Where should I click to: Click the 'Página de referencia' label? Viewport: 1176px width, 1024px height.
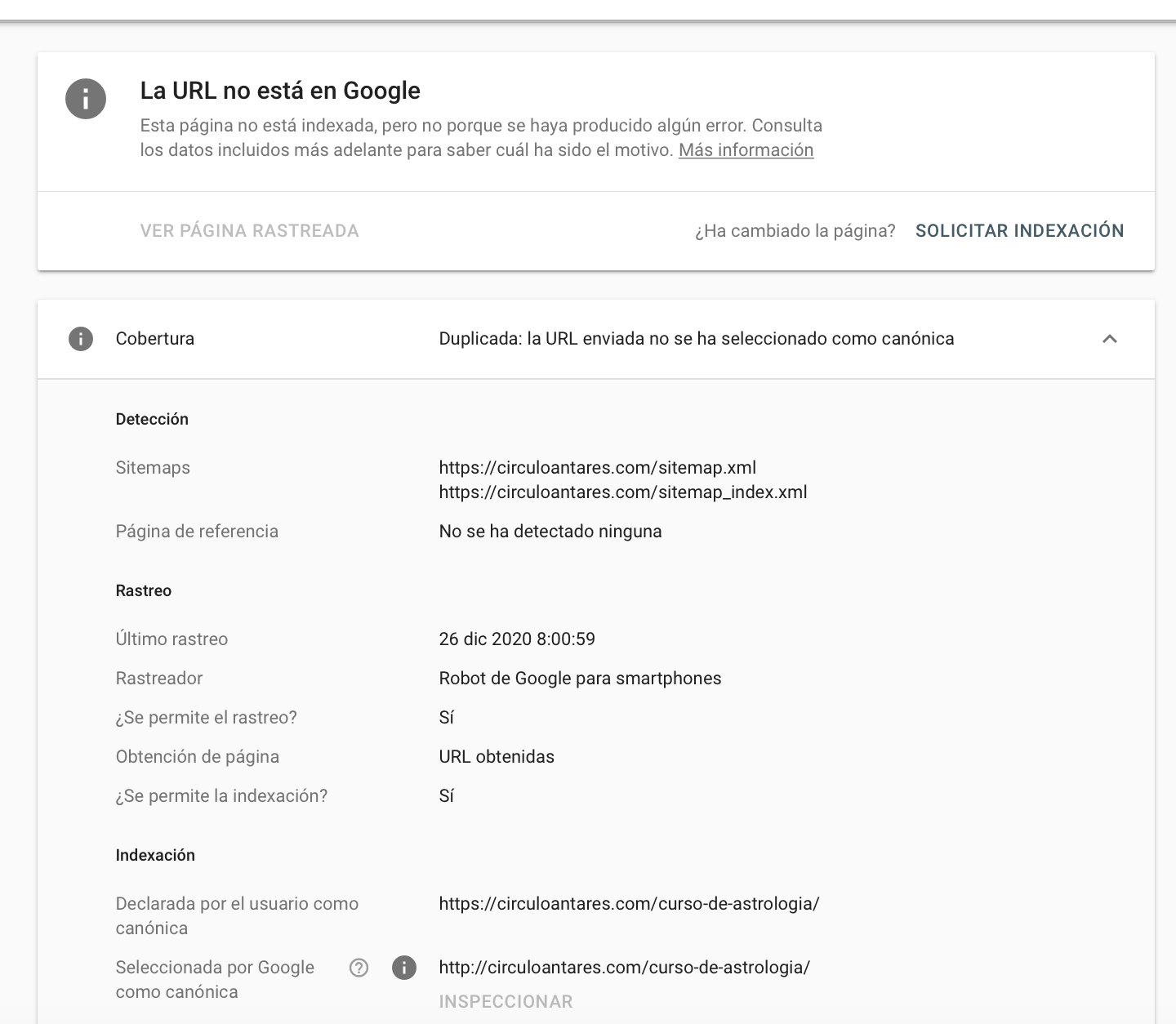click(x=197, y=532)
